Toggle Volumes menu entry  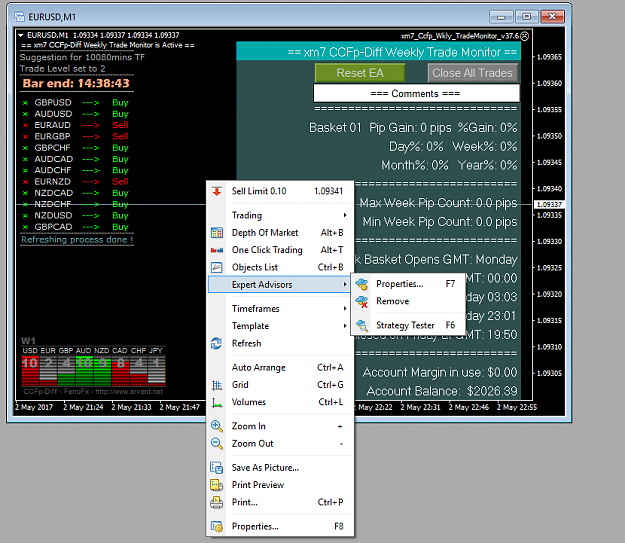(x=280, y=402)
